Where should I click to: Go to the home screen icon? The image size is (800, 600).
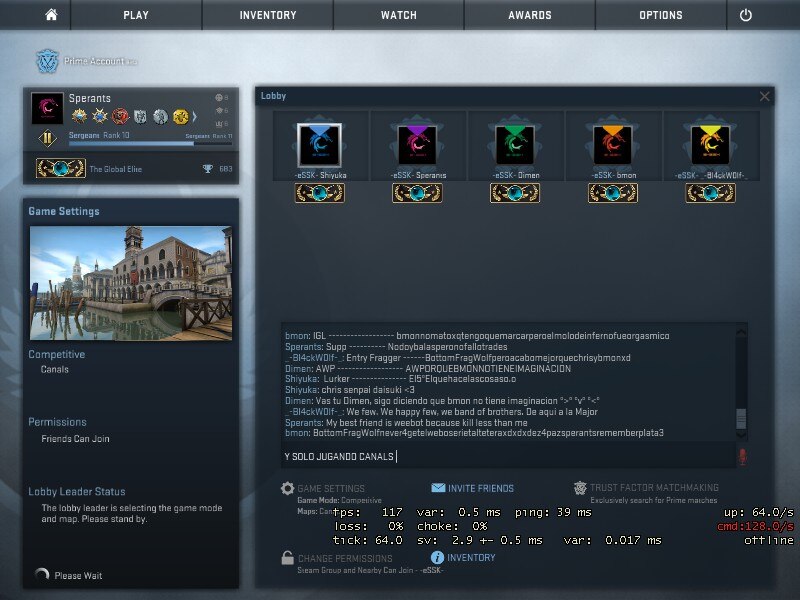51,15
